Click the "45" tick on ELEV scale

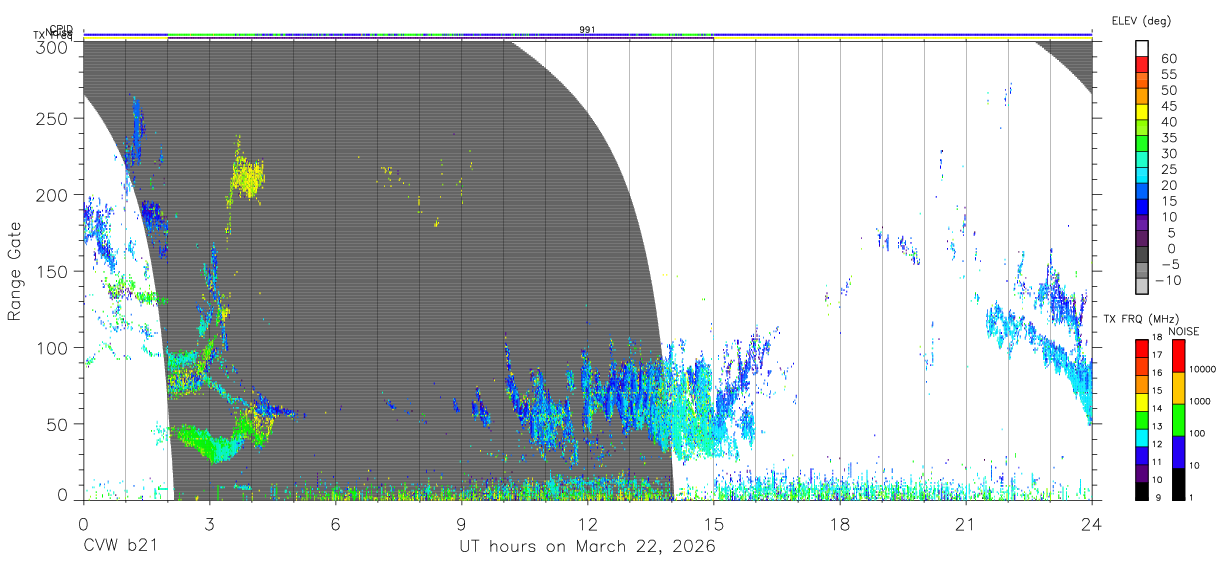[1169, 106]
